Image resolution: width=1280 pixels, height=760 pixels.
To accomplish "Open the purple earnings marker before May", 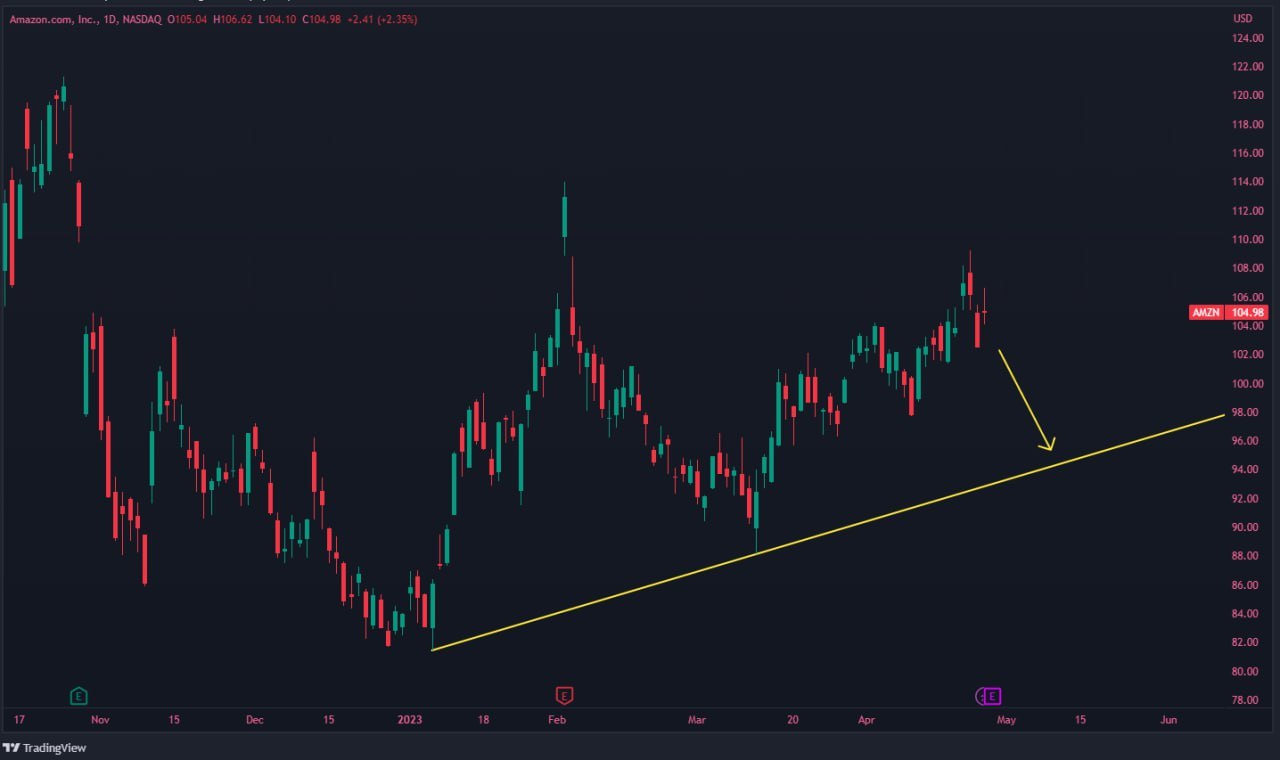I will [992, 696].
